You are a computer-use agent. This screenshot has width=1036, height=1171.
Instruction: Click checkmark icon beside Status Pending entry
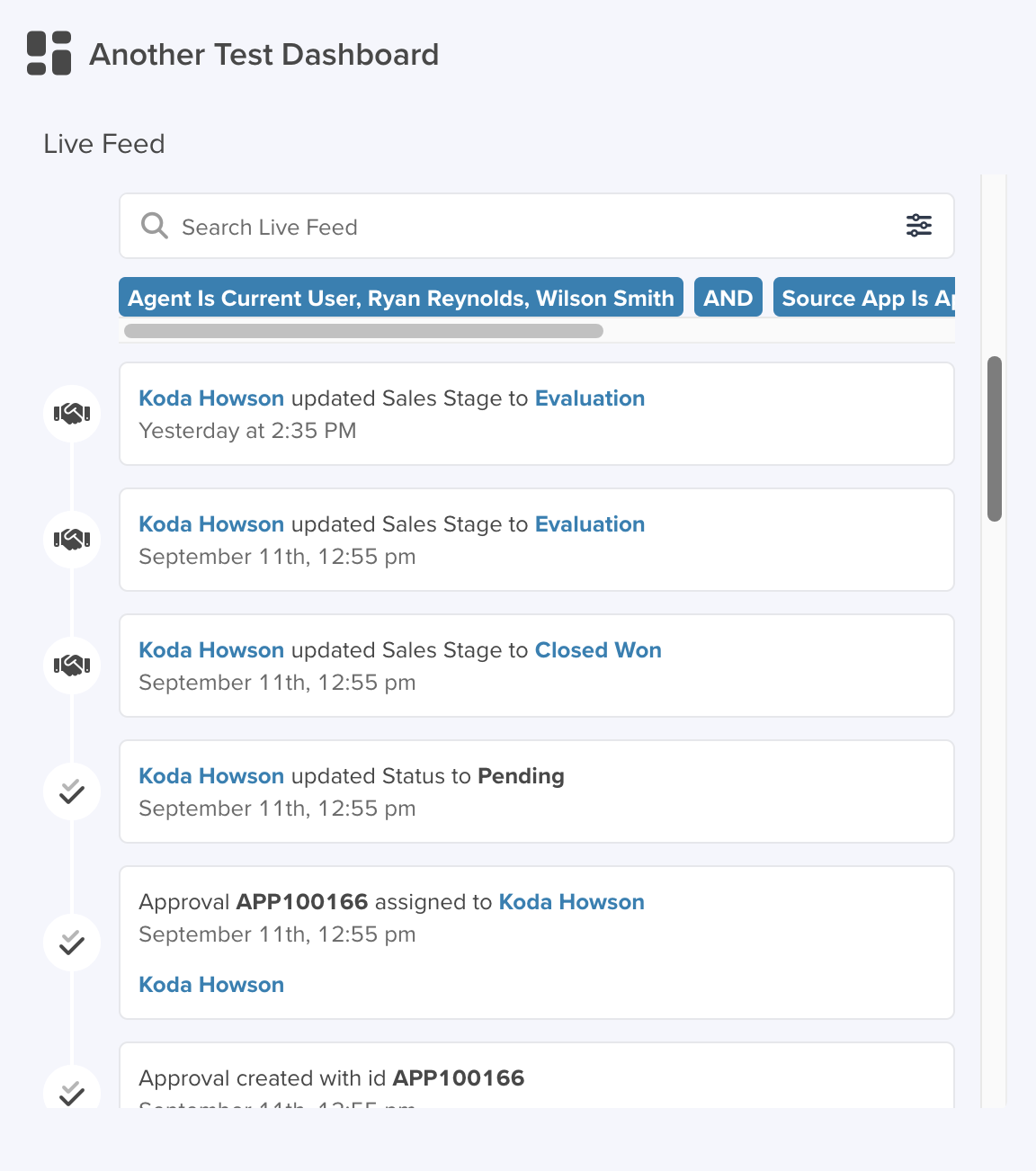tap(72, 791)
